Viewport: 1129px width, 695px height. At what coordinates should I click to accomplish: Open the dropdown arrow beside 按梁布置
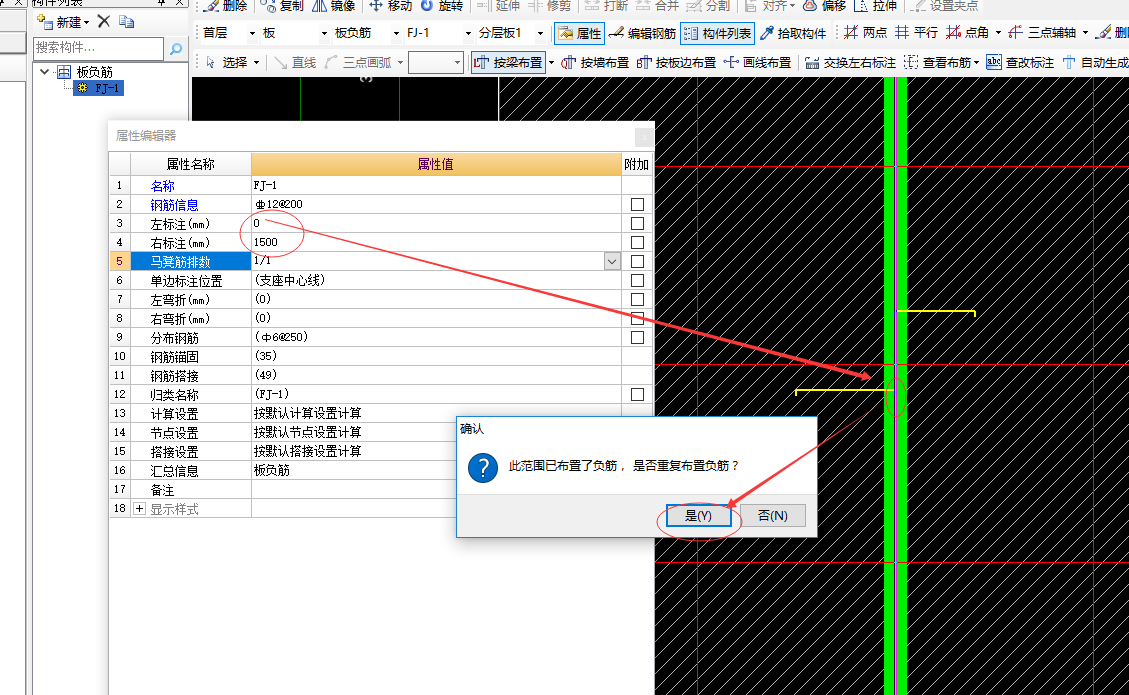pos(552,63)
